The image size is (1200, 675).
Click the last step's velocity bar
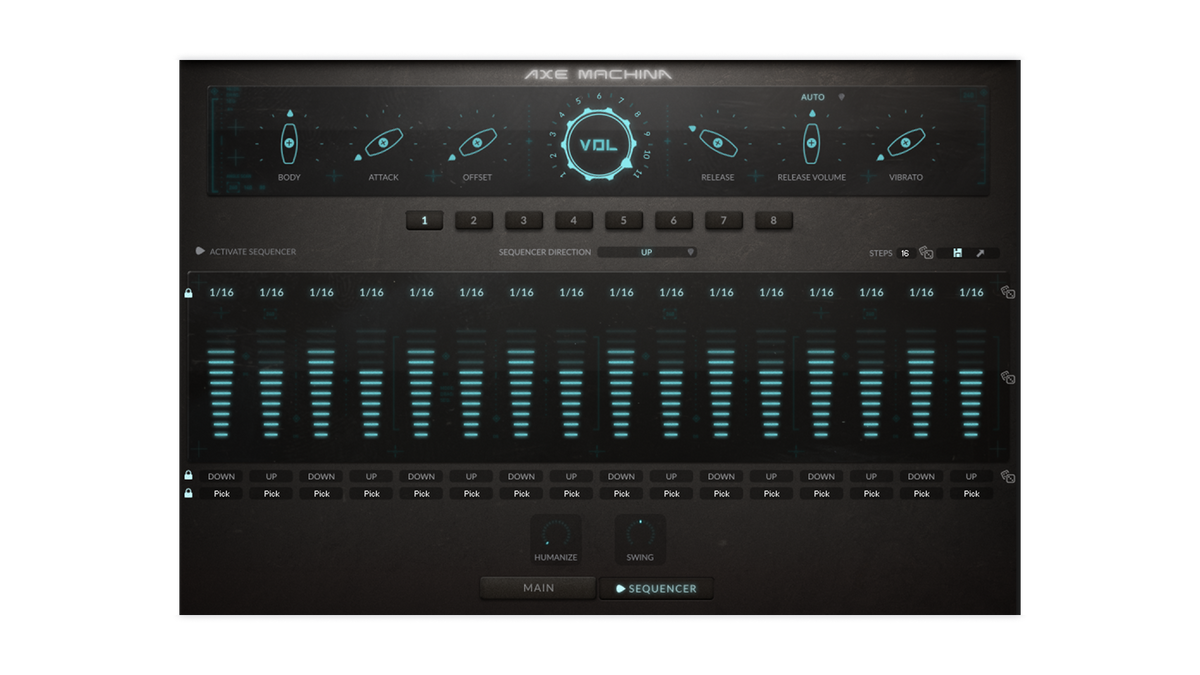pyautogui.click(x=971, y=385)
